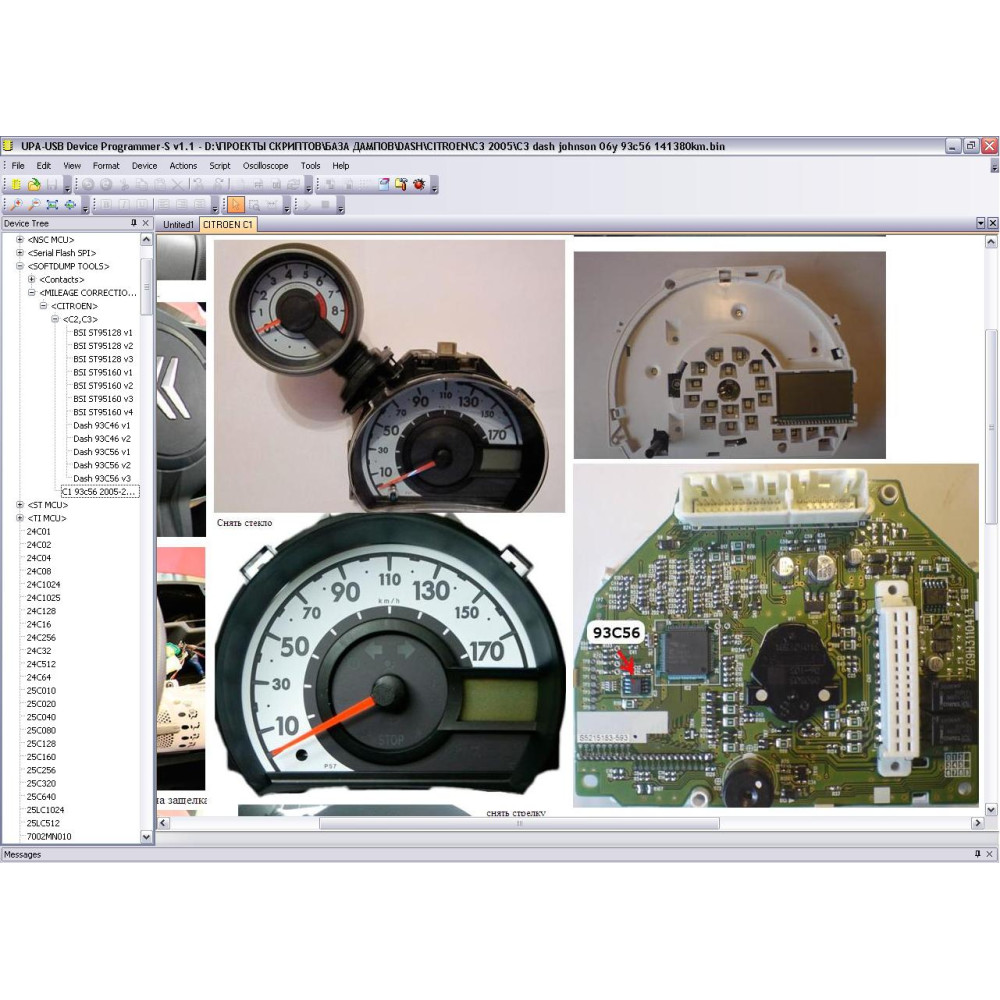Screen dimensions: 1000x1000
Task: Open the document tabs list dropdown arrow
Action: (981, 223)
